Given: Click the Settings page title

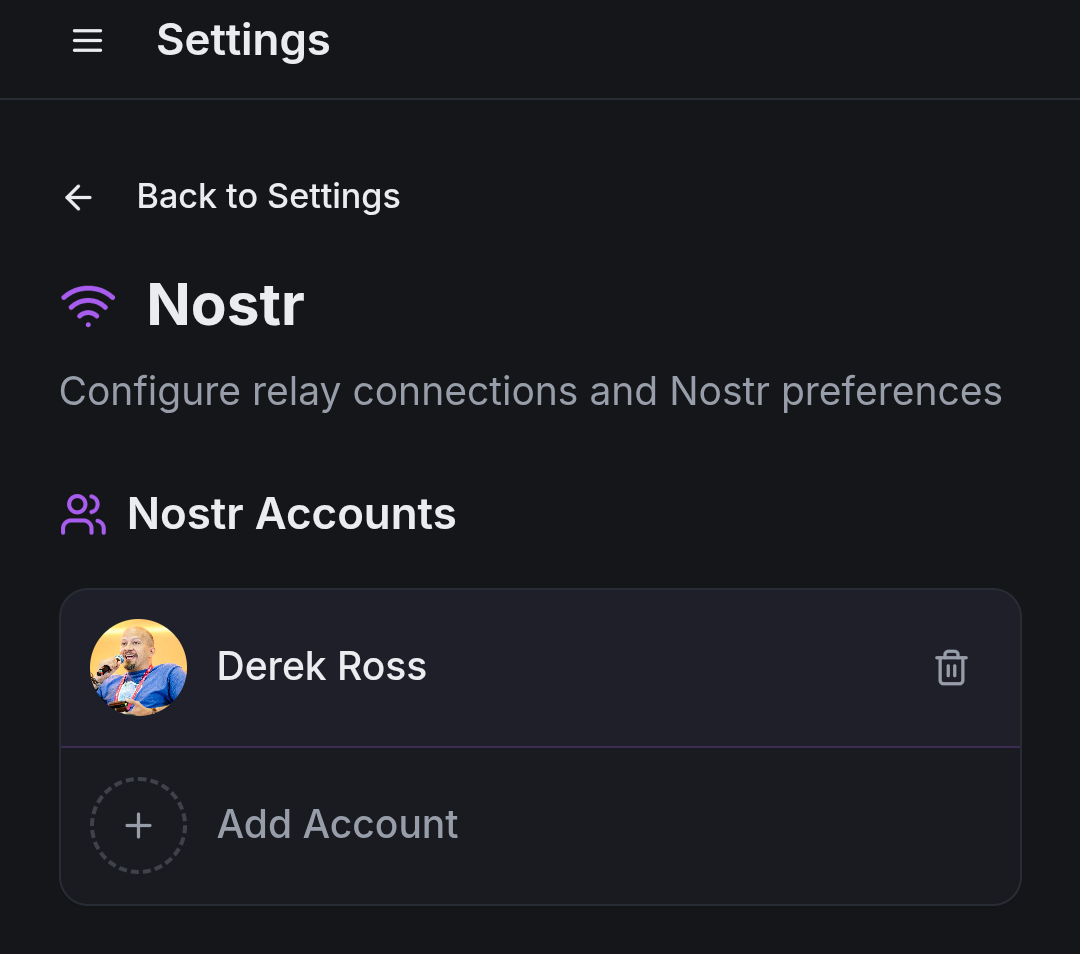Looking at the screenshot, I should (242, 41).
